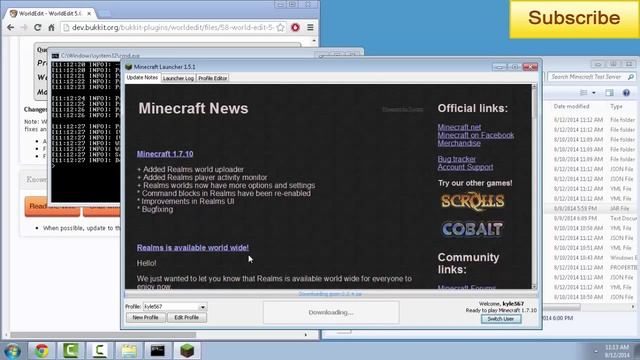The height and width of the screenshot is (360, 640).
Task: Open second Camtasia recorder taskbar icon
Action: point(100,351)
